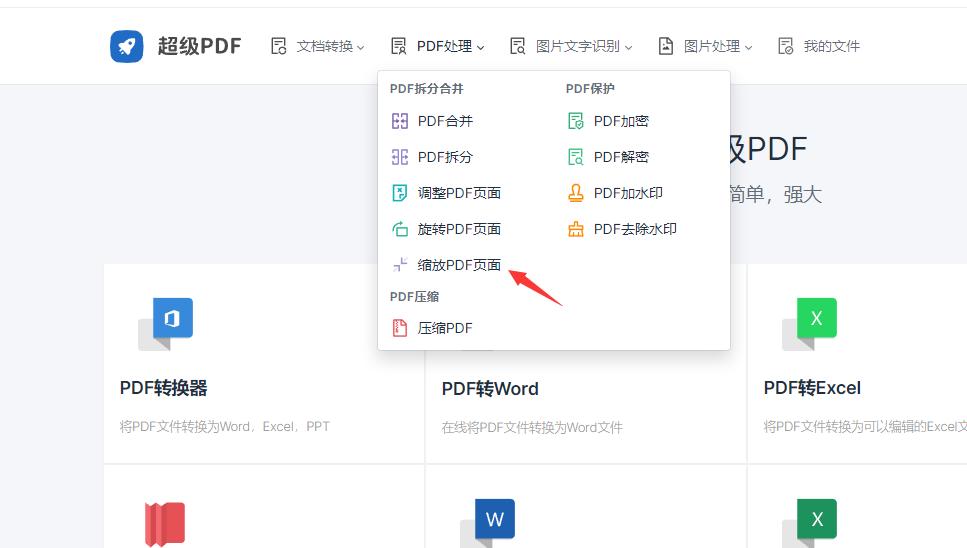Click the 在线将PDF文件转换为Word文件 description
Viewport: 967px width, 548px height.
pos(532,427)
